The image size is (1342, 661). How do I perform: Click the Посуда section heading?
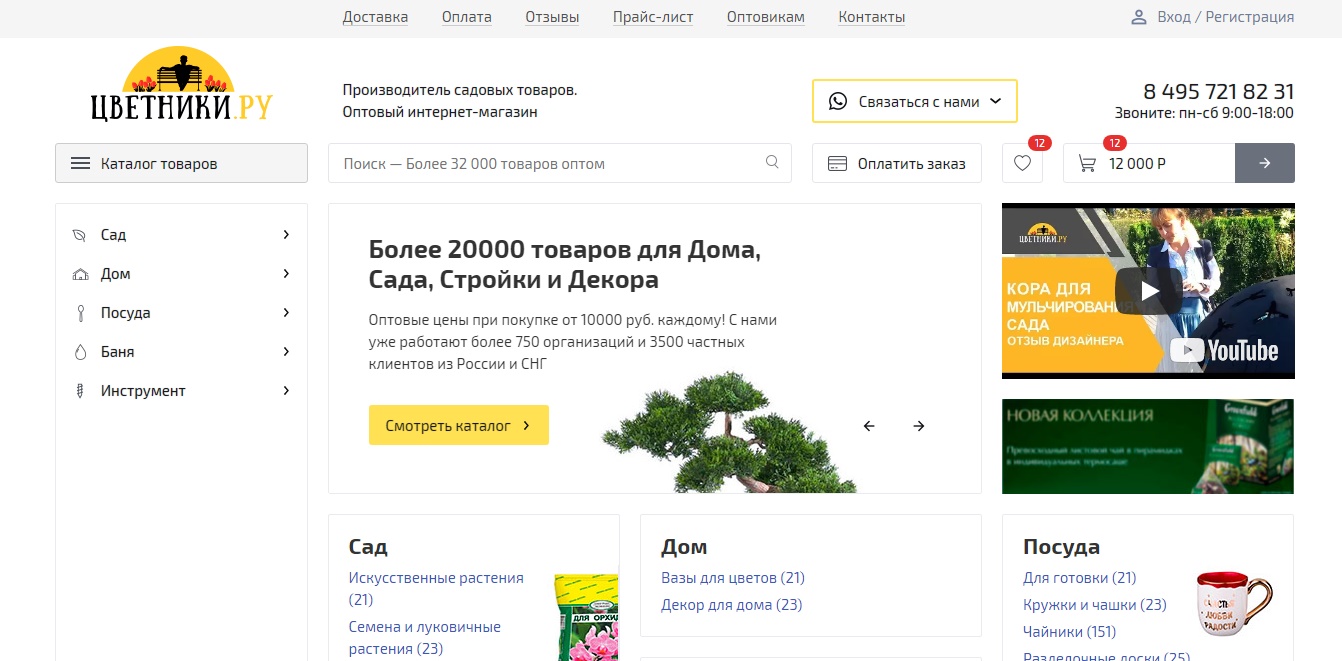(x=1061, y=547)
